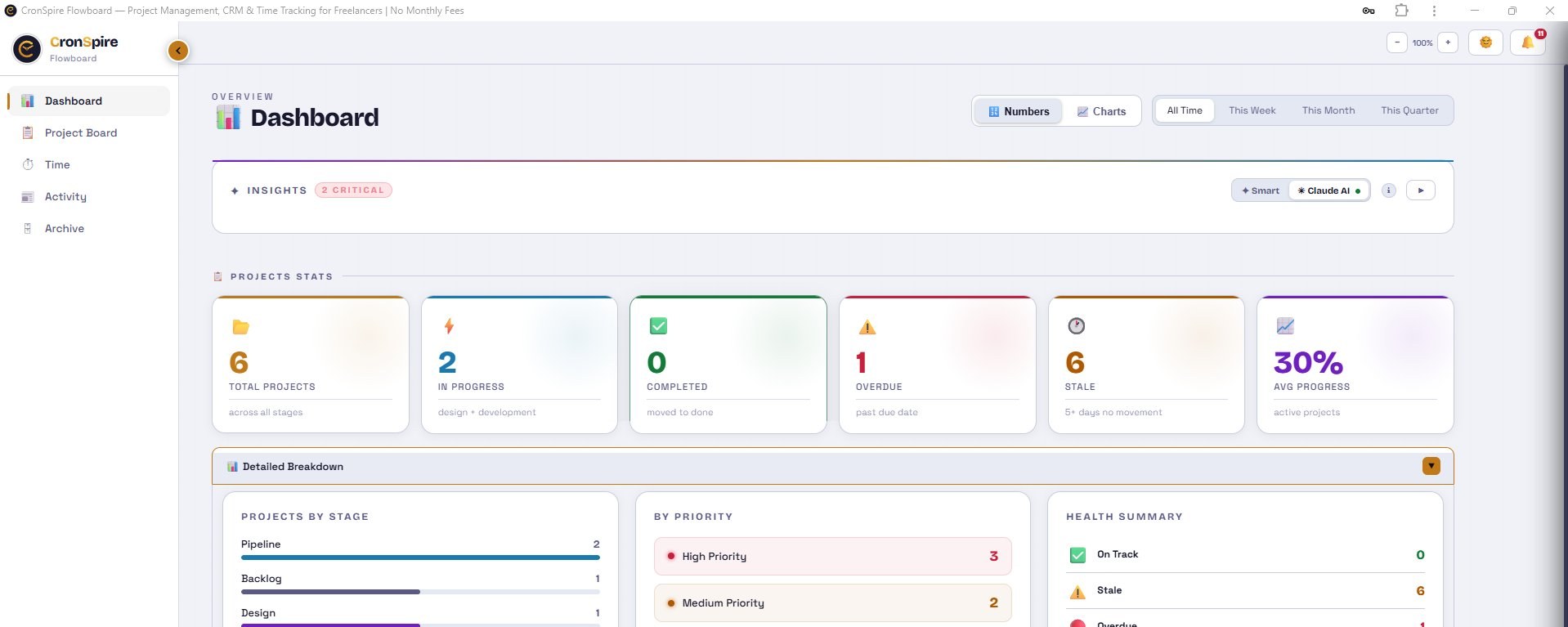Viewport: 1568px width, 627px height.
Task: Open Project Board in the sidebar
Action: coord(89,132)
